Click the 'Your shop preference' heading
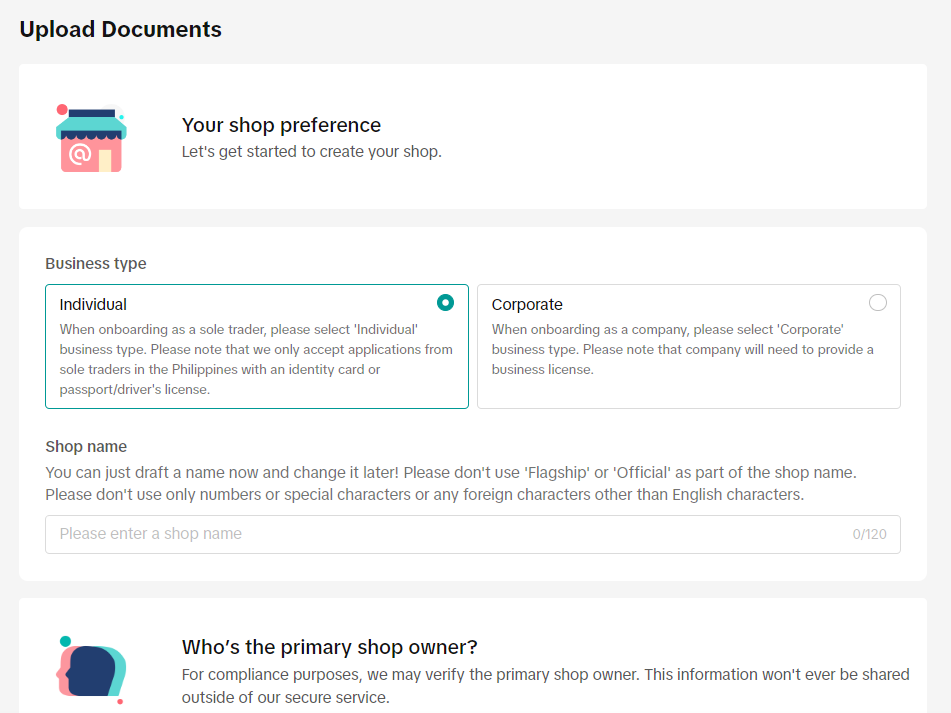The width and height of the screenshot is (951, 713). pos(281,125)
